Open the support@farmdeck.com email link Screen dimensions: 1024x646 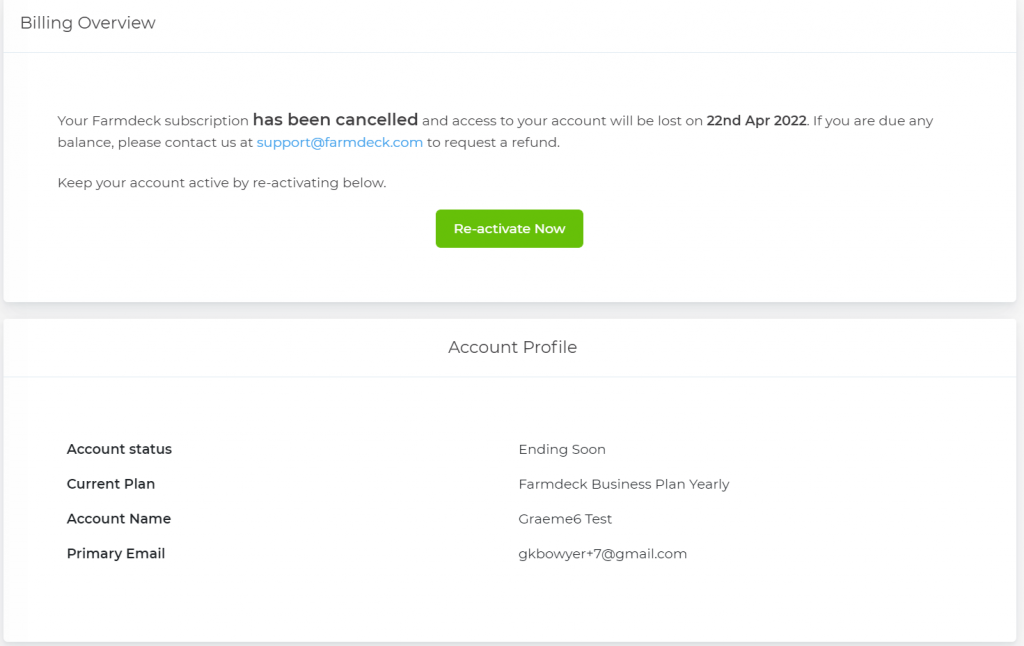339,143
